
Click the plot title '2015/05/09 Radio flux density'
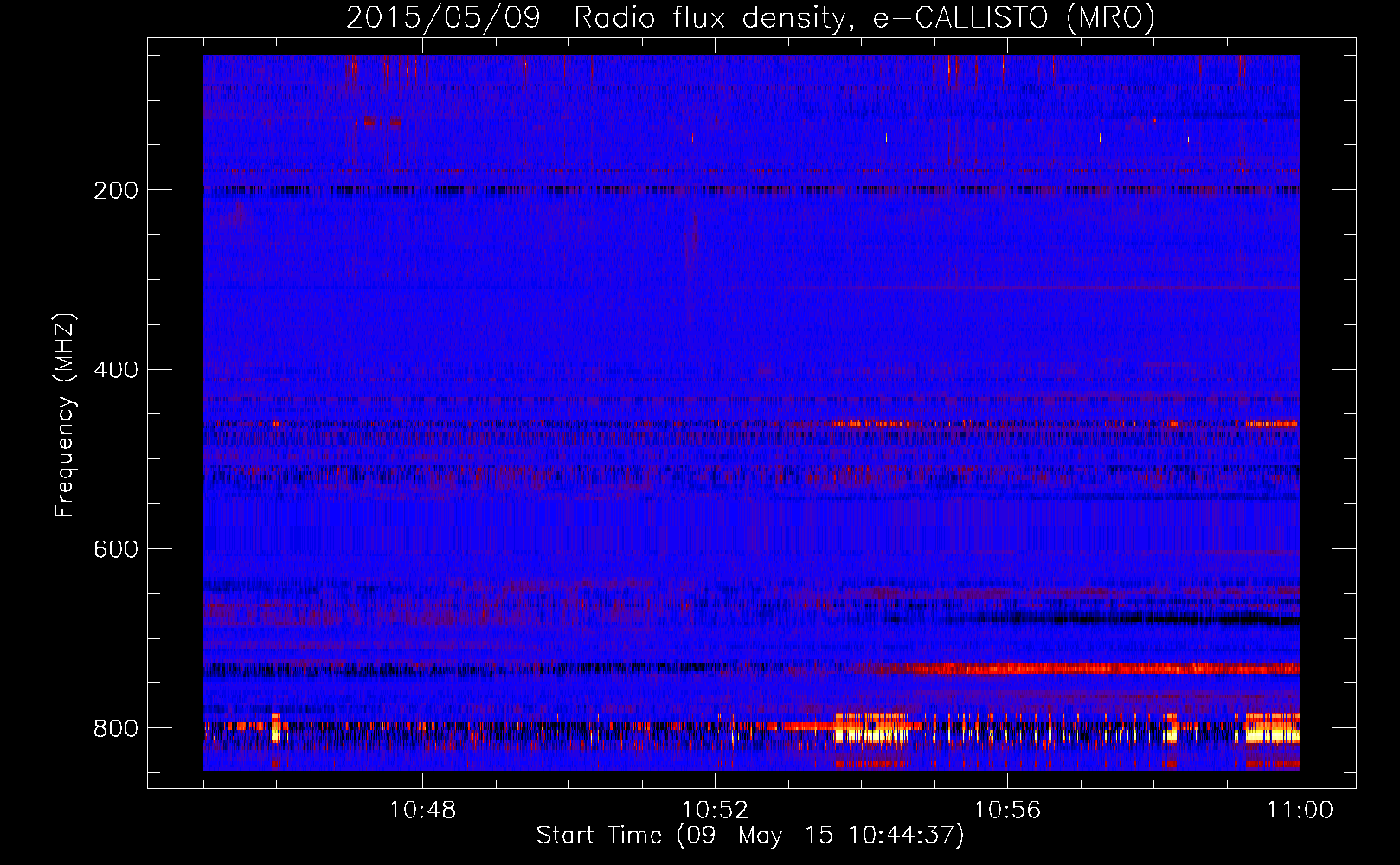[750, 17]
